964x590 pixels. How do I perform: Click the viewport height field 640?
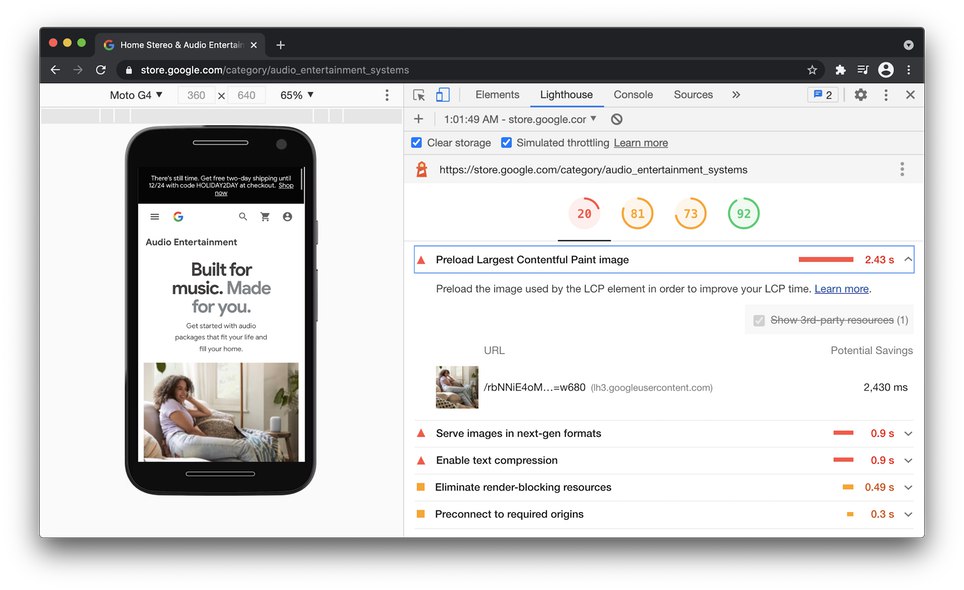pos(246,95)
